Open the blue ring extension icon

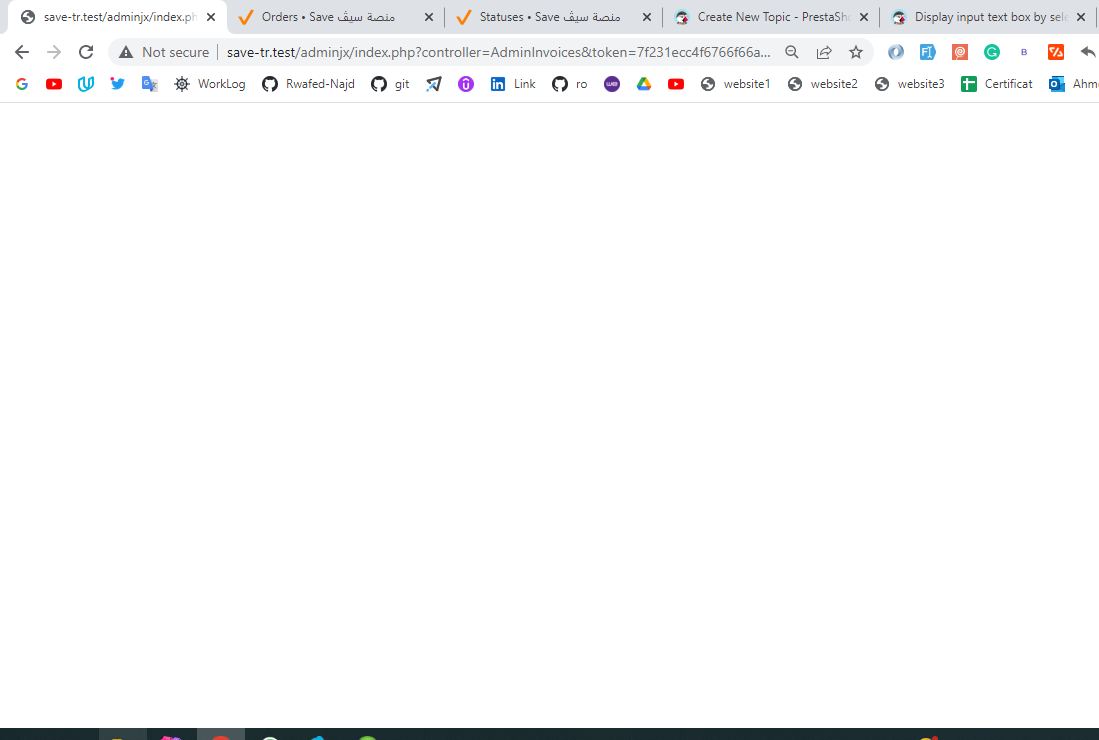pos(896,52)
